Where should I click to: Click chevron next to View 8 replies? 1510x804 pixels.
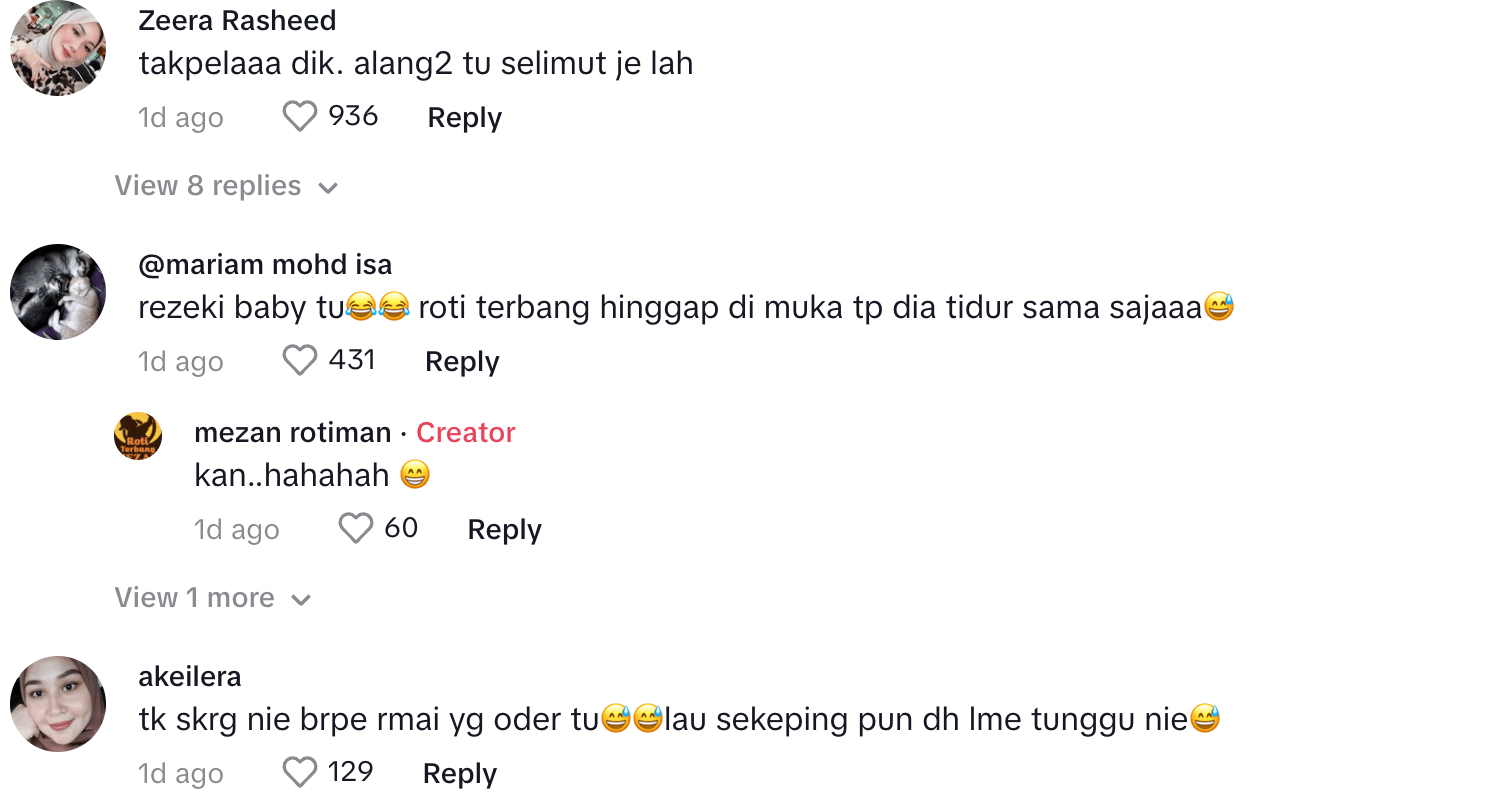[x=328, y=188]
